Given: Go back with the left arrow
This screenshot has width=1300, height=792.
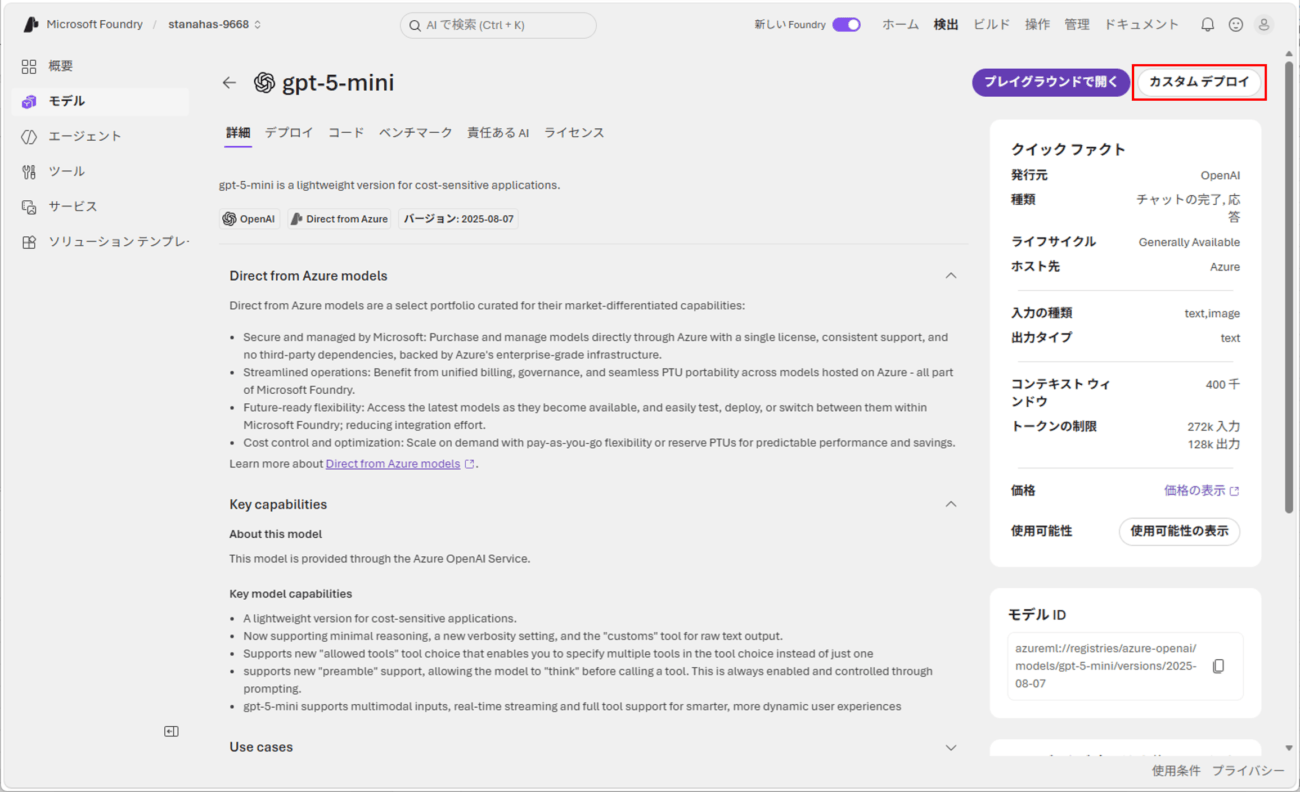Looking at the screenshot, I should [229, 83].
